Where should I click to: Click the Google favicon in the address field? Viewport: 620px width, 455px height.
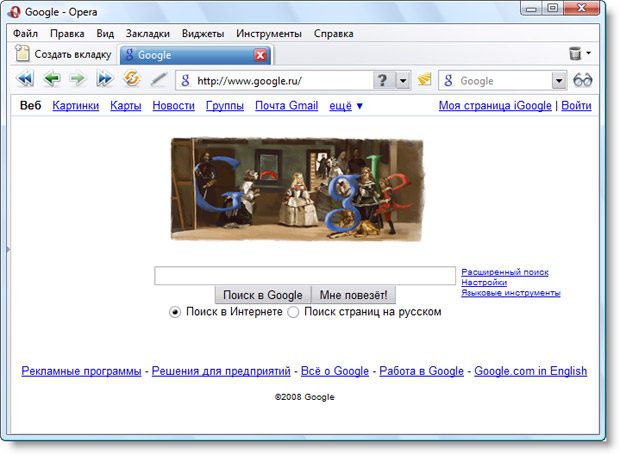185,81
